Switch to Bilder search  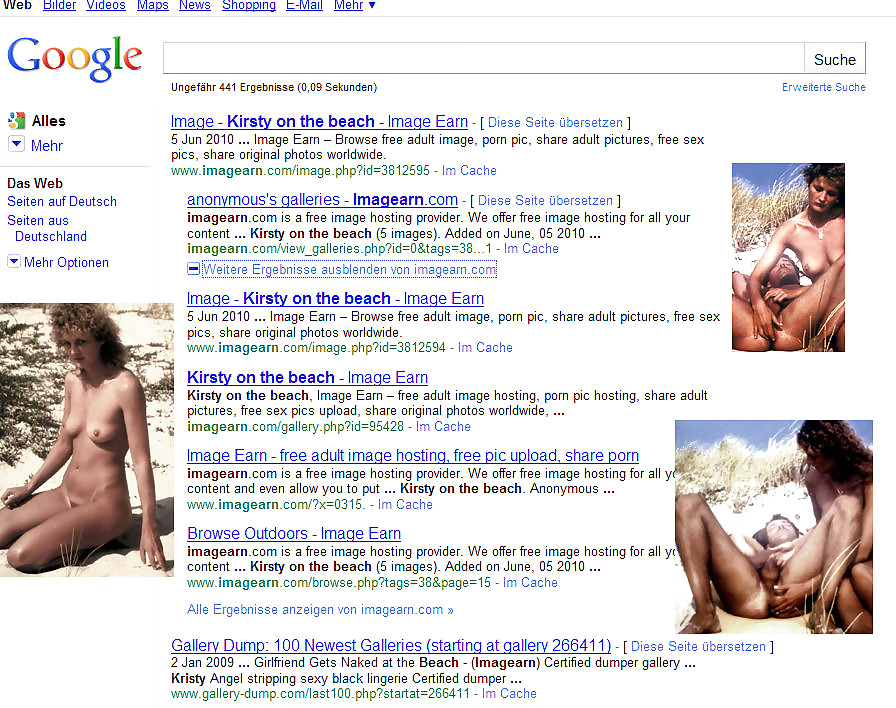click(x=59, y=5)
